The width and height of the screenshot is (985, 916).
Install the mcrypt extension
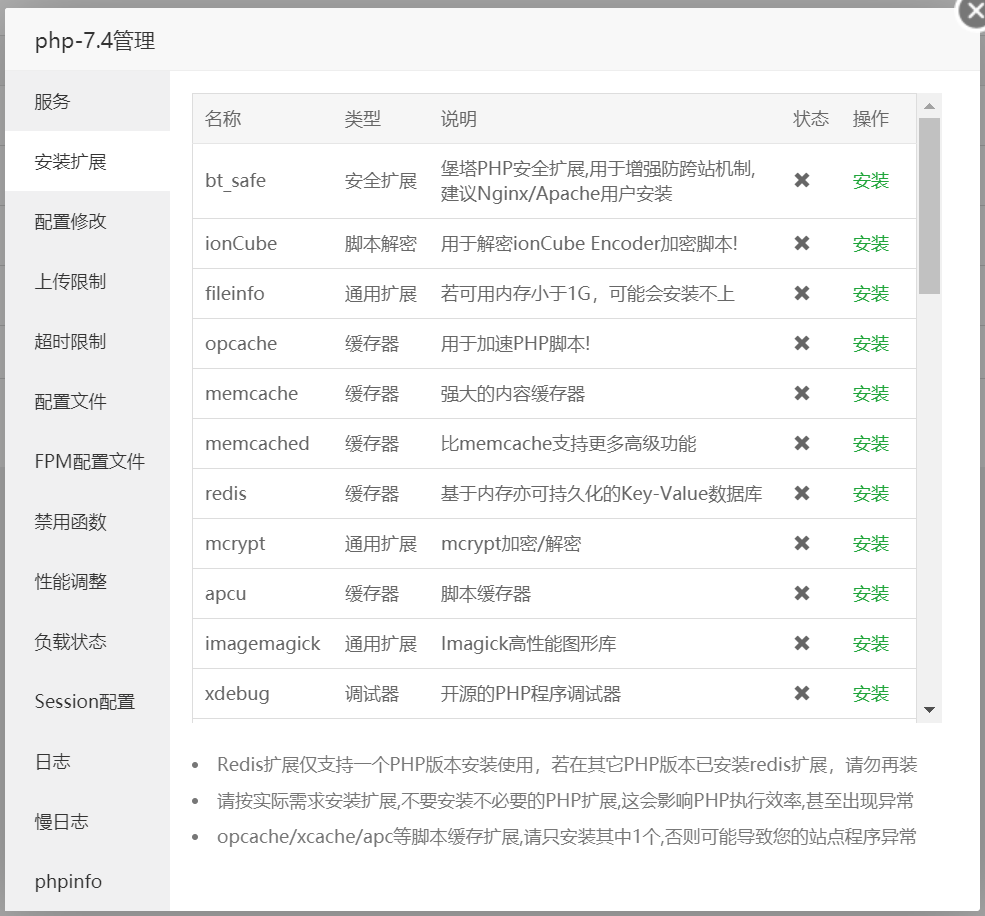point(871,543)
